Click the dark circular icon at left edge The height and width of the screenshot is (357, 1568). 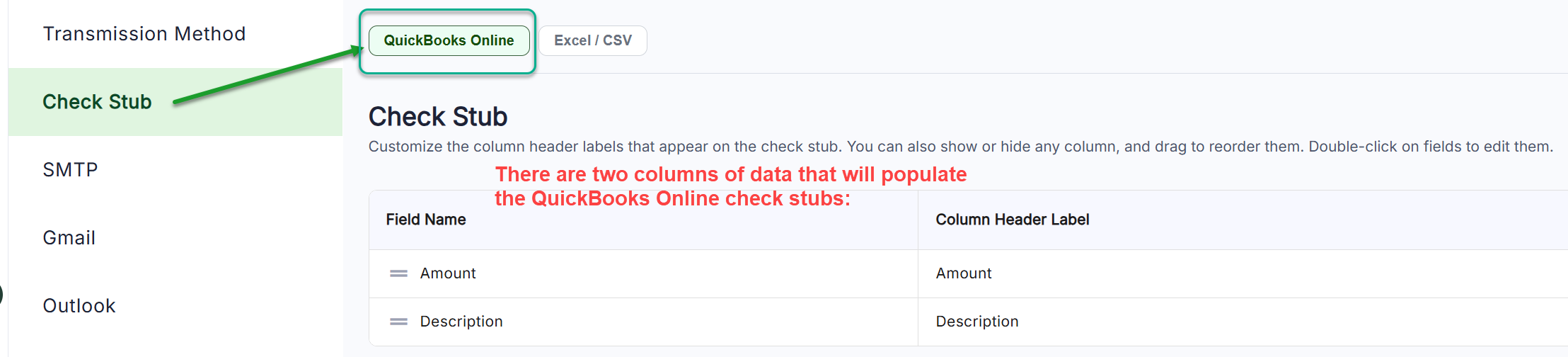point(1,293)
